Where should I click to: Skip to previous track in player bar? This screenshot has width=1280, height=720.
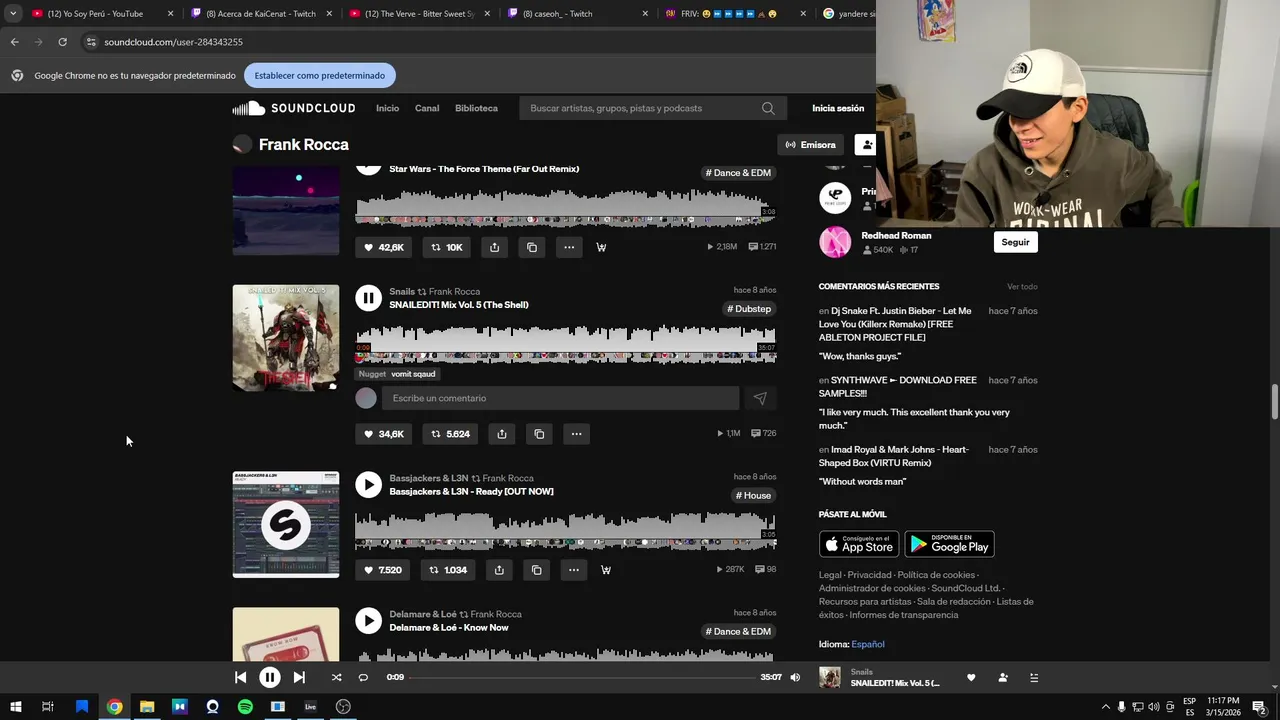240,677
